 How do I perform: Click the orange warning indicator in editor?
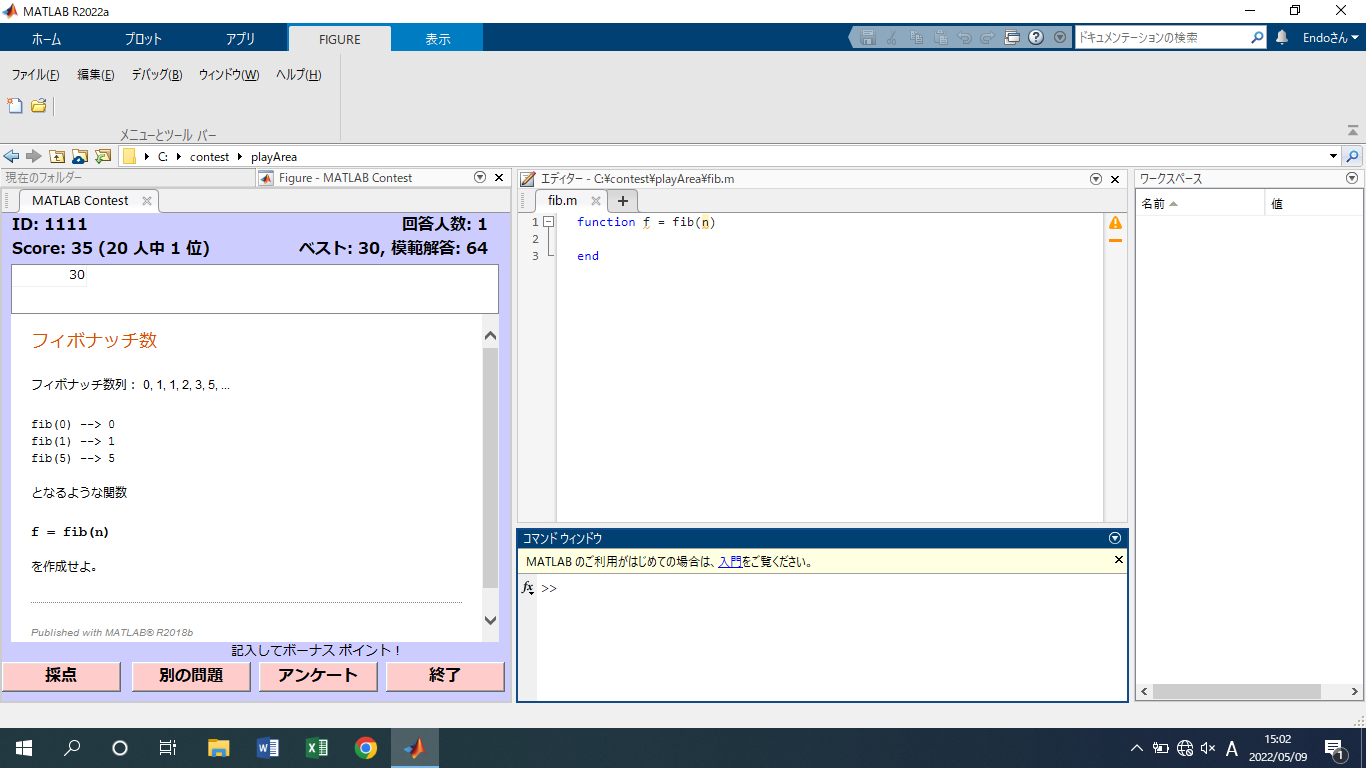point(1115,223)
